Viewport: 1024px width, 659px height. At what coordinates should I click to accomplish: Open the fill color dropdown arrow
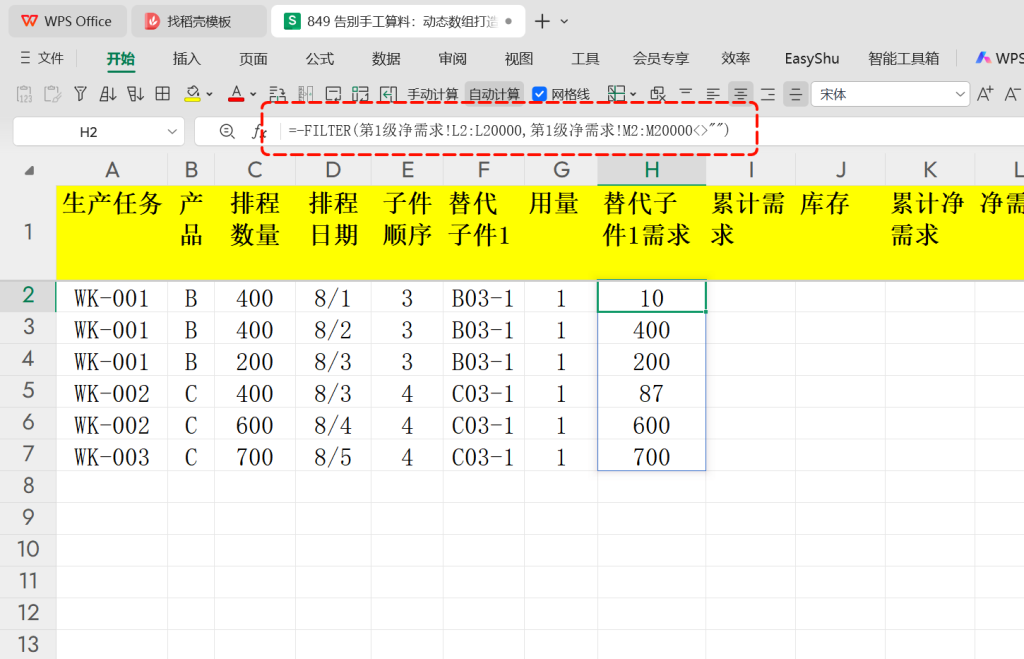point(209,95)
